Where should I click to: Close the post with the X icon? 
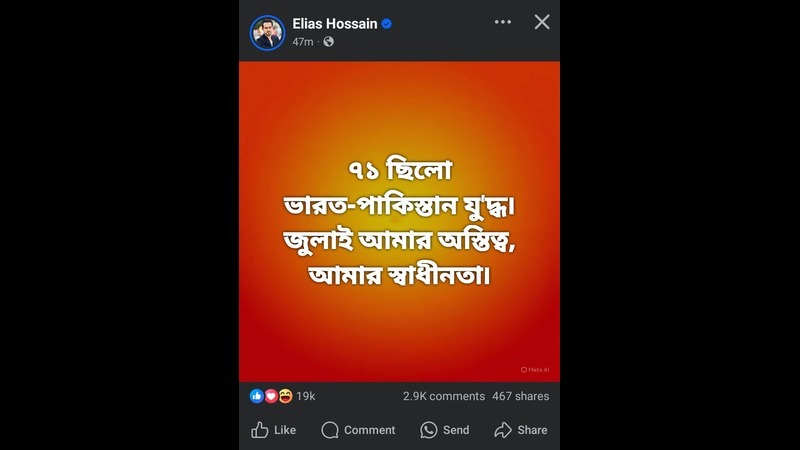click(x=542, y=22)
